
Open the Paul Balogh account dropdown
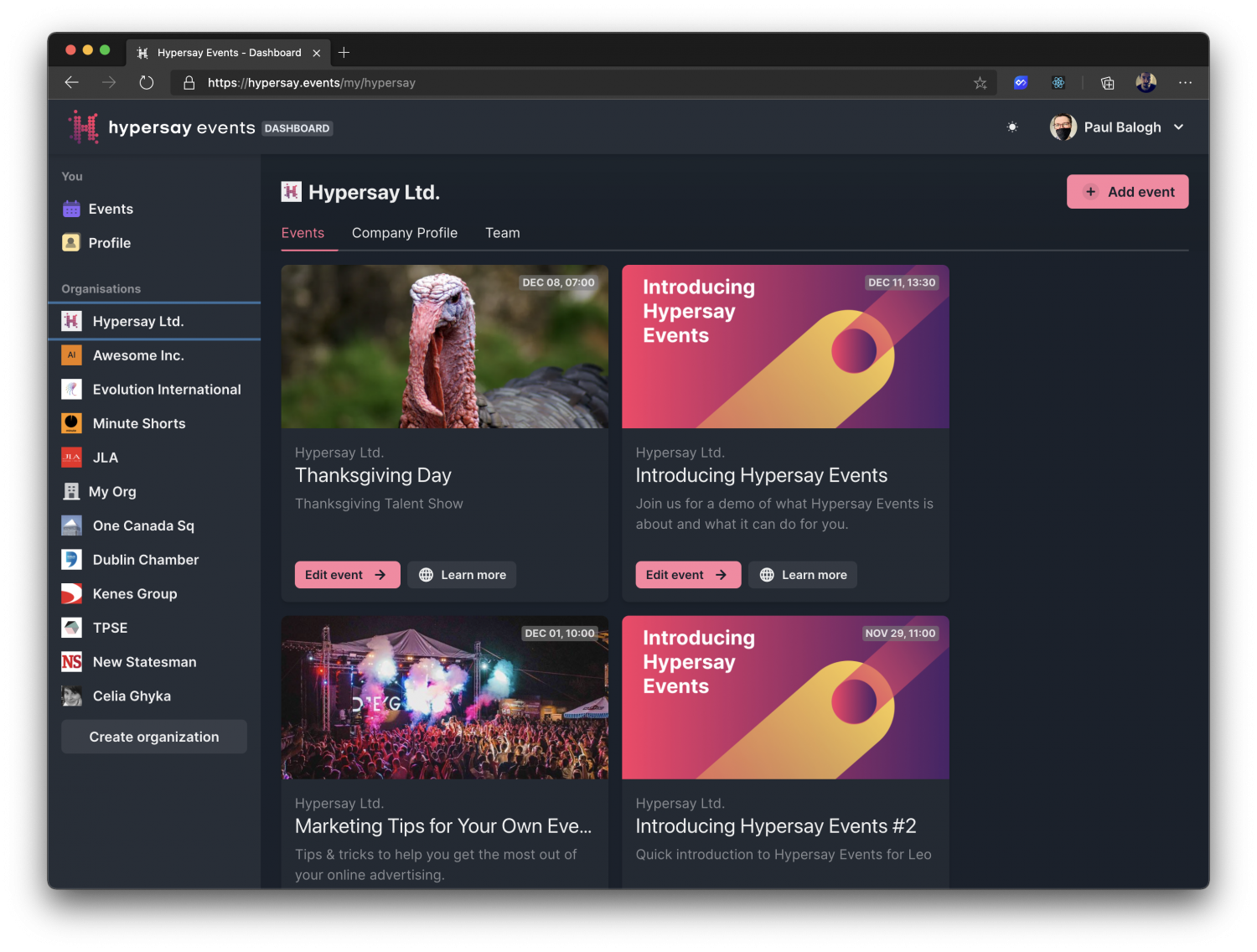(x=1118, y=127)
